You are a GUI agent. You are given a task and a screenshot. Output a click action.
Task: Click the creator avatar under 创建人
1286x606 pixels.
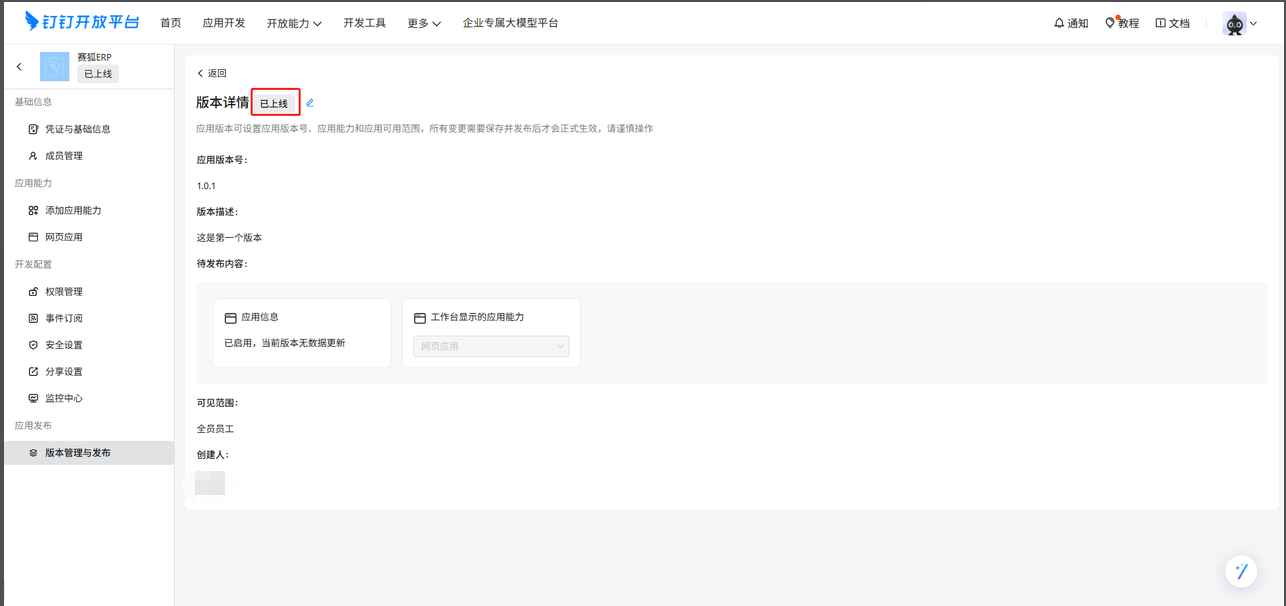[210, 483]
